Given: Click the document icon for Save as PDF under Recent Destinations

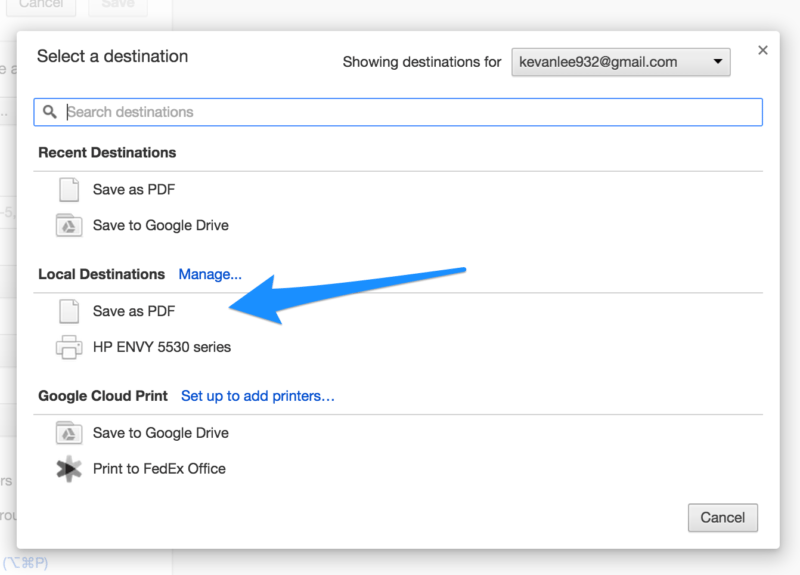Looking at the screenshot, I should point(69,190).
